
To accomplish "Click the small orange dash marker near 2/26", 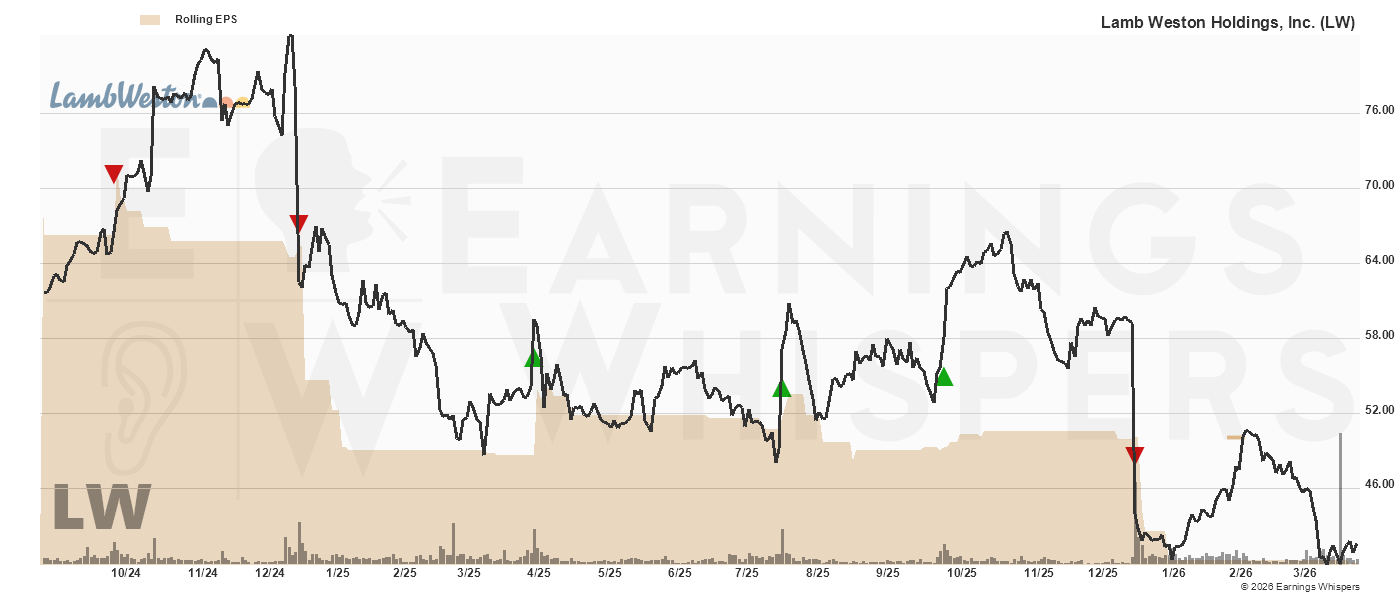I will [1234, 437].
